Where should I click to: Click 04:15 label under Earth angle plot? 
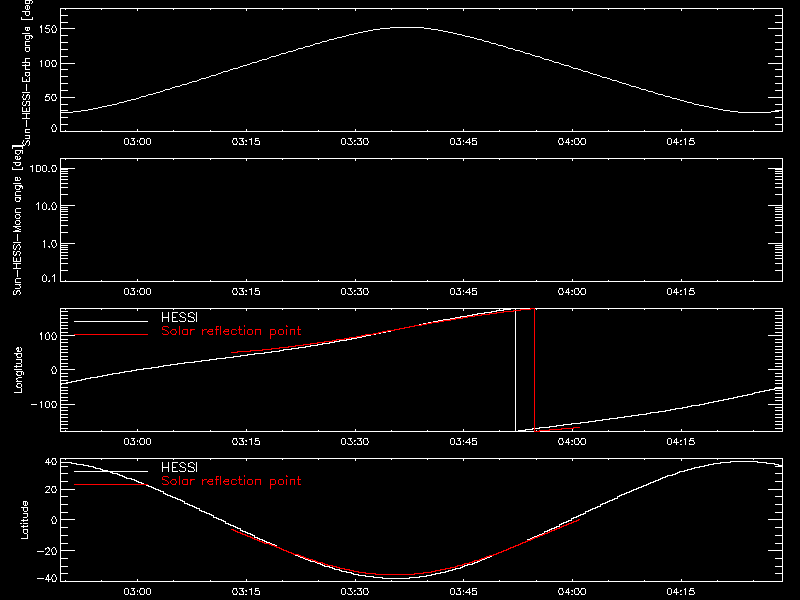click(681, 142)
